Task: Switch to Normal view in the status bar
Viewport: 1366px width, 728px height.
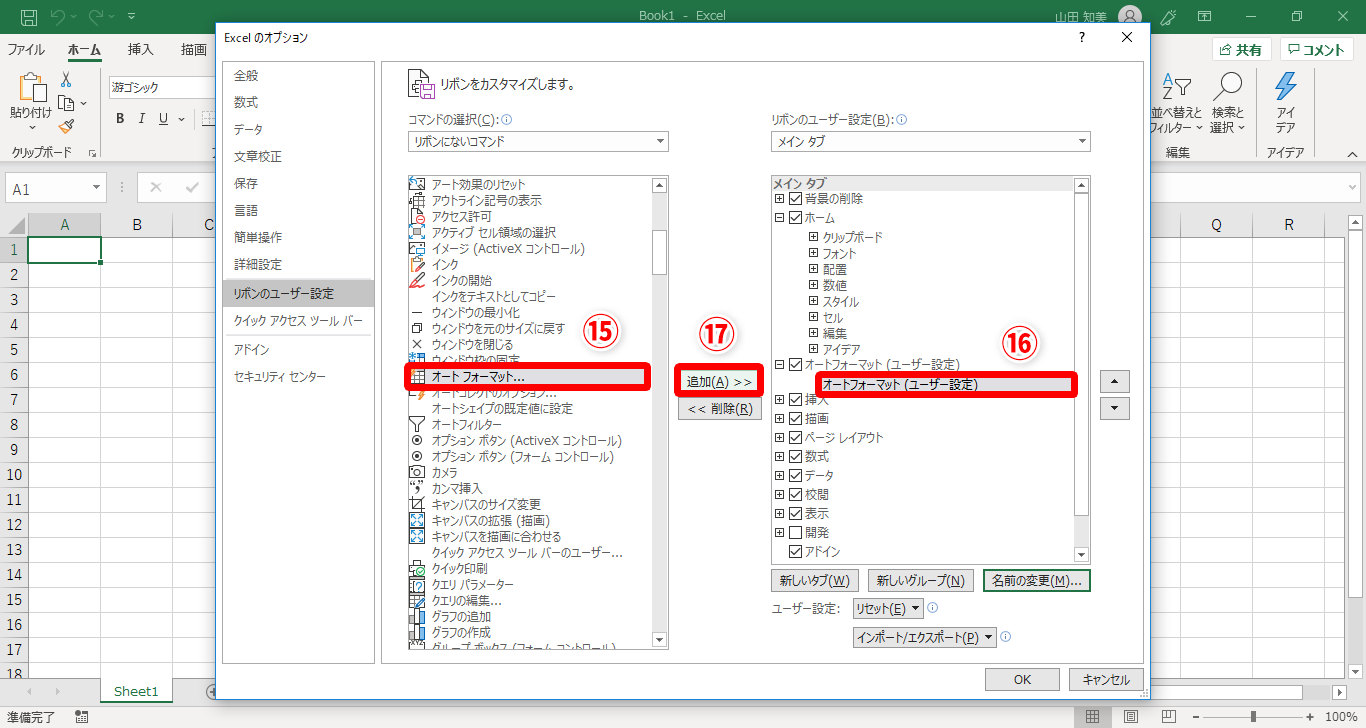Action: tap(1093, 716)
